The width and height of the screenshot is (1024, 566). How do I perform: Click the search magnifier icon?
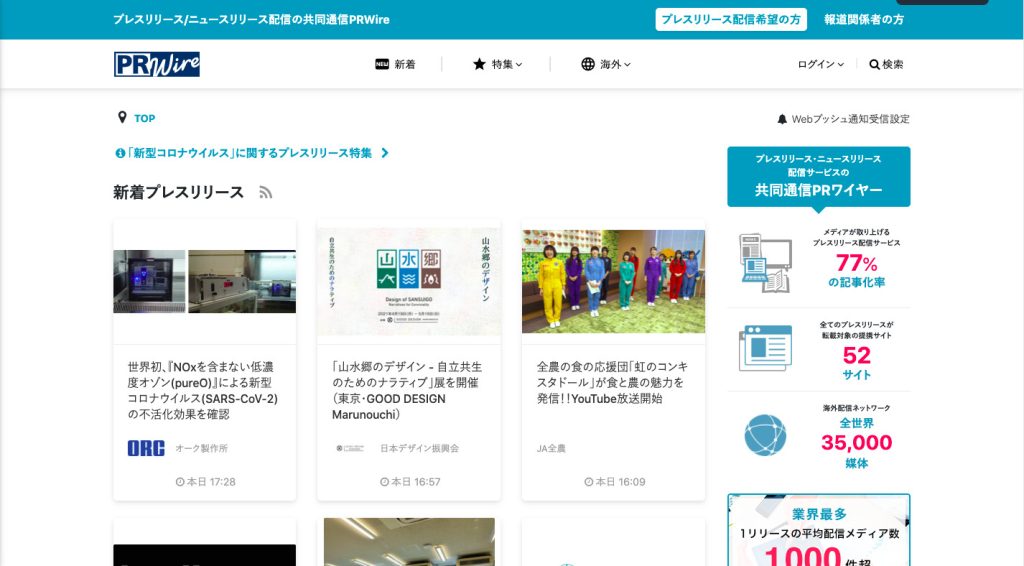pos(874,64)
